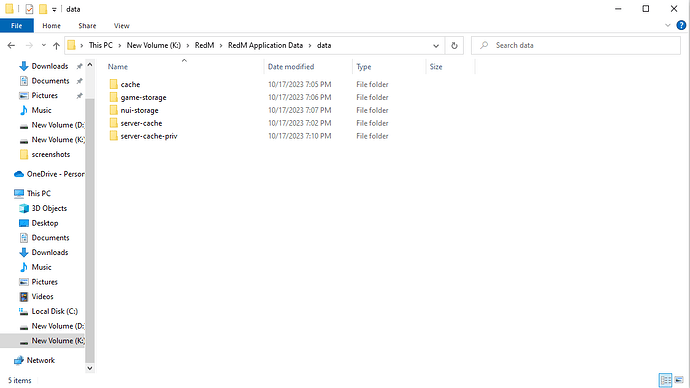
Task: Open pinned Downloads in Quick access
Action: click(50, 66)
